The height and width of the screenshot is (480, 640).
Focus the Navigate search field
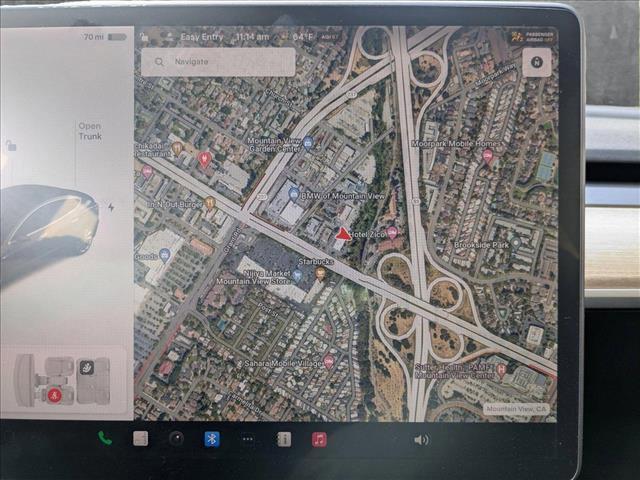218,62
